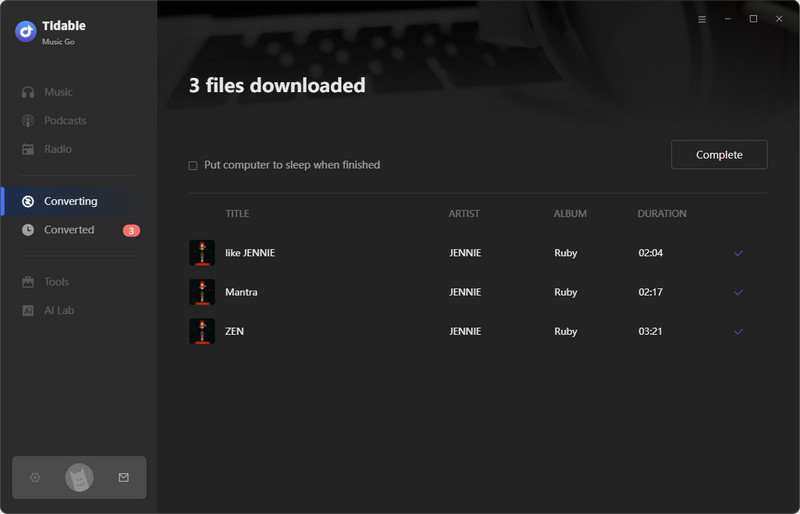Click the like JENNIE album thumbnail
The height and width of the screenshot is (514, 800).
point(202,253)
